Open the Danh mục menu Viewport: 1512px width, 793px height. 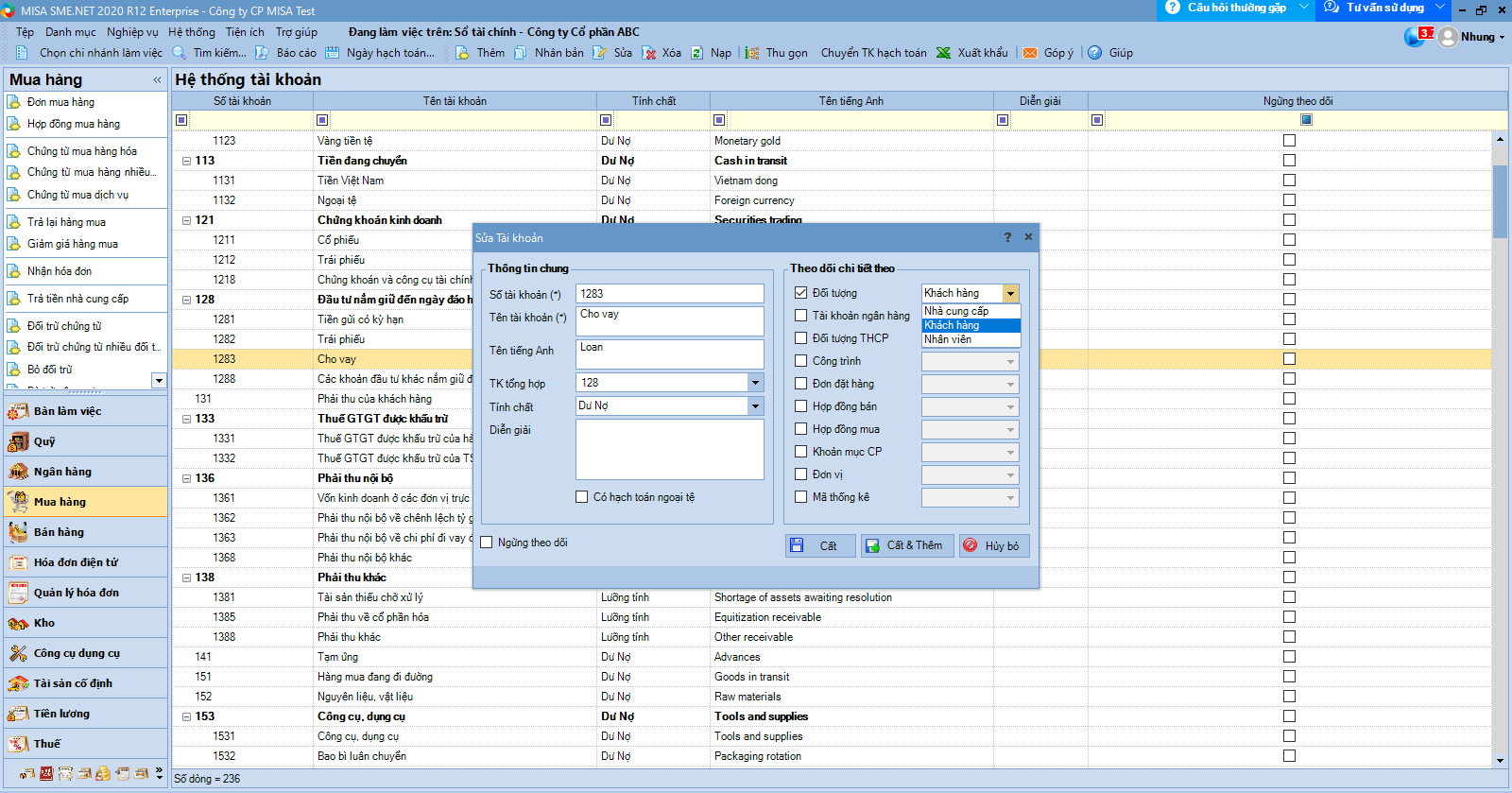[71, 31]
